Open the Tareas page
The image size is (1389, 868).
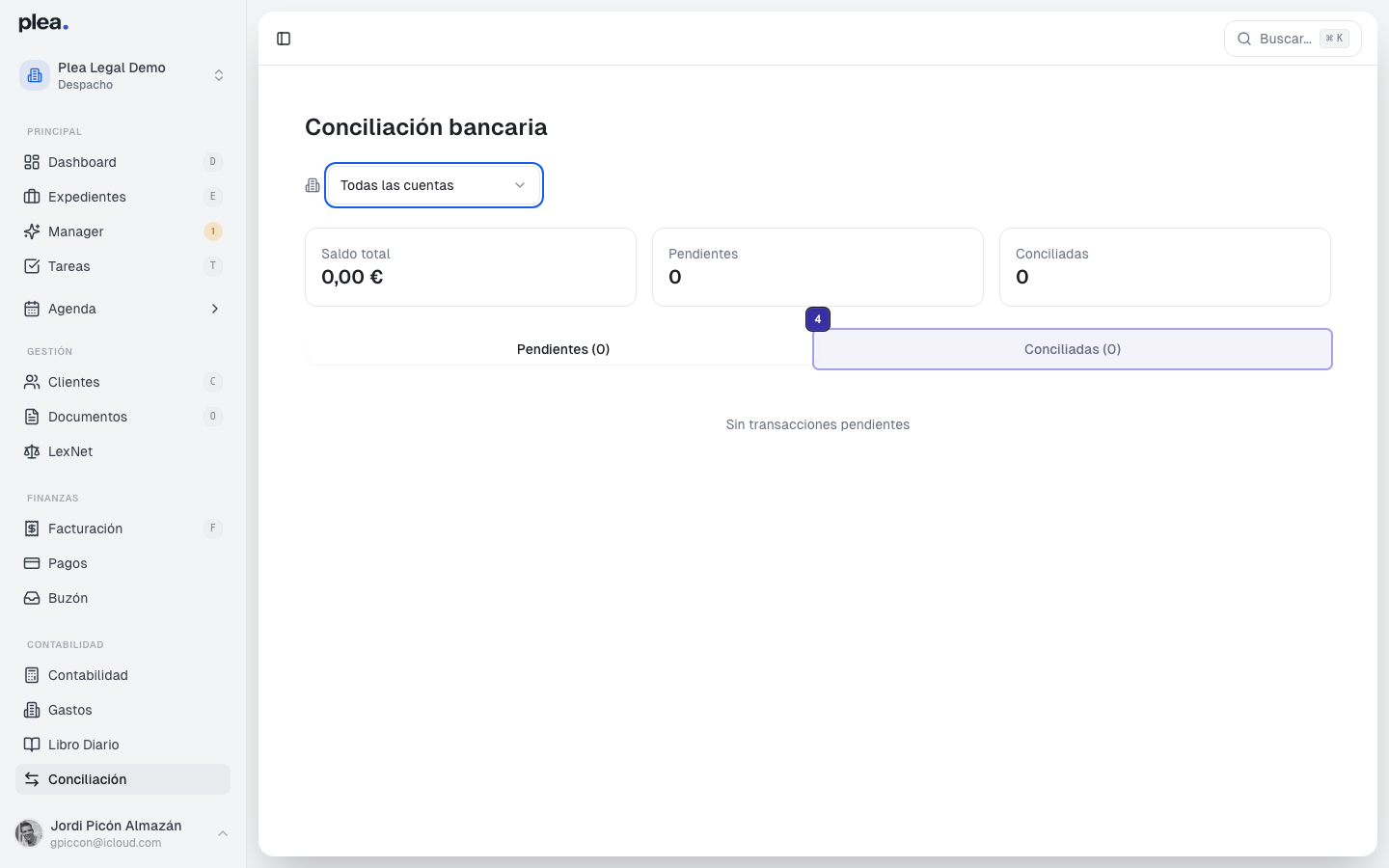click(123, 266)
